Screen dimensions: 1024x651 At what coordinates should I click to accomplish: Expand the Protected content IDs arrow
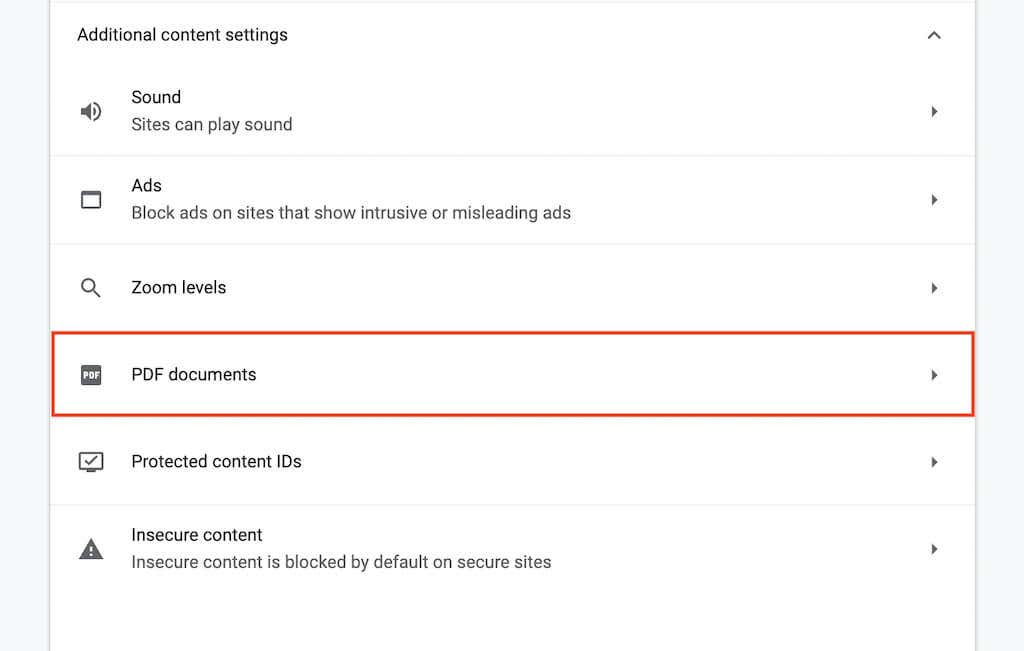tap(934, 462)
